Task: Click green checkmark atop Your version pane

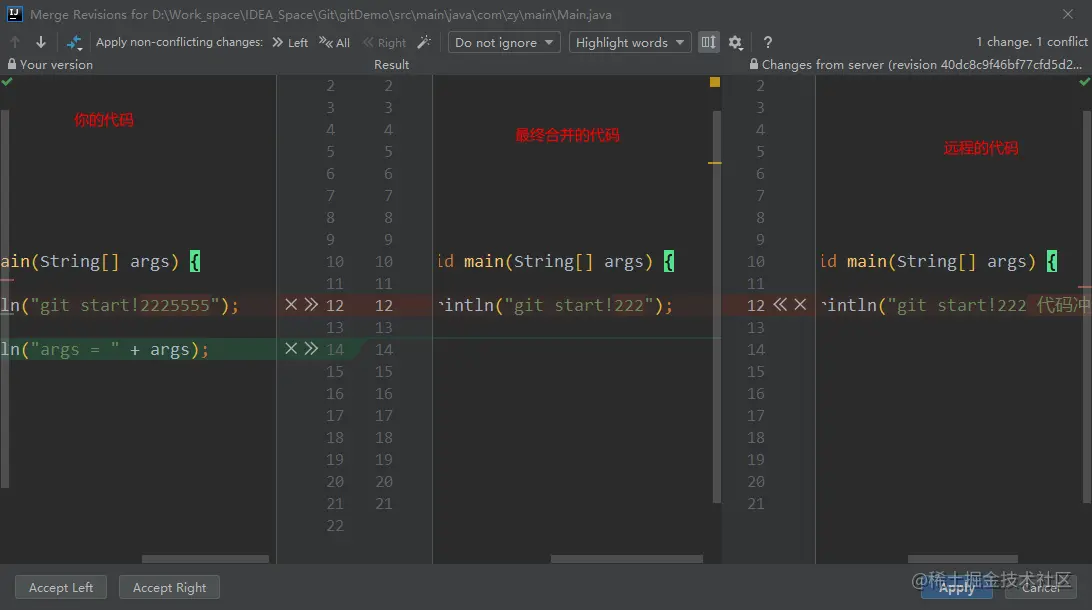Action: (7, 82)
